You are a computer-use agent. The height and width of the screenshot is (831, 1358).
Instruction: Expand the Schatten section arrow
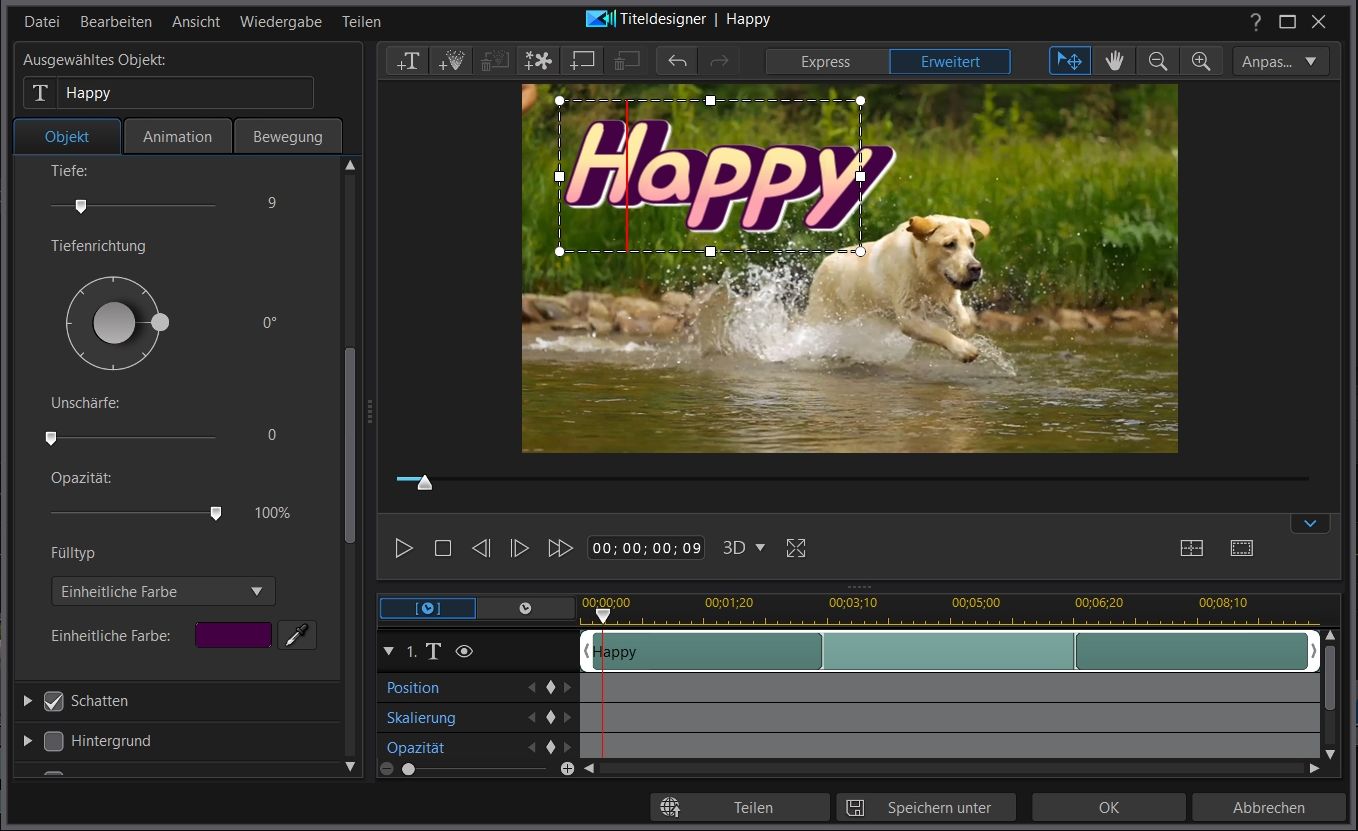(x=28, y=701)
